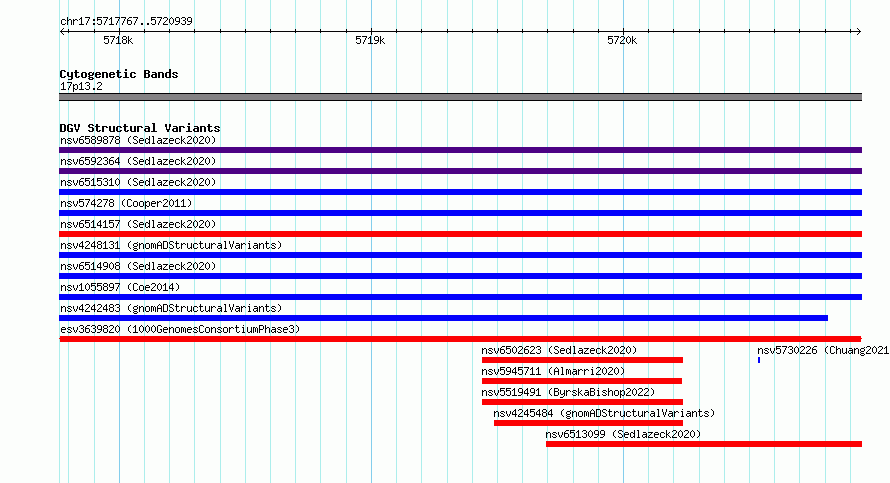Select the nsv6513099 (Sedlazeck2020) label
890x483 pixels.
[x=623, y=434]
